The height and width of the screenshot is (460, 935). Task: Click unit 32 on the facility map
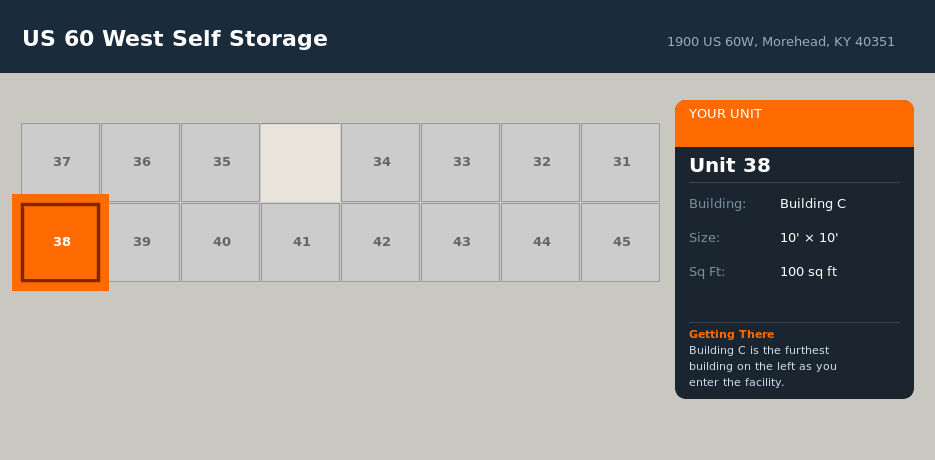coord(541,162)
